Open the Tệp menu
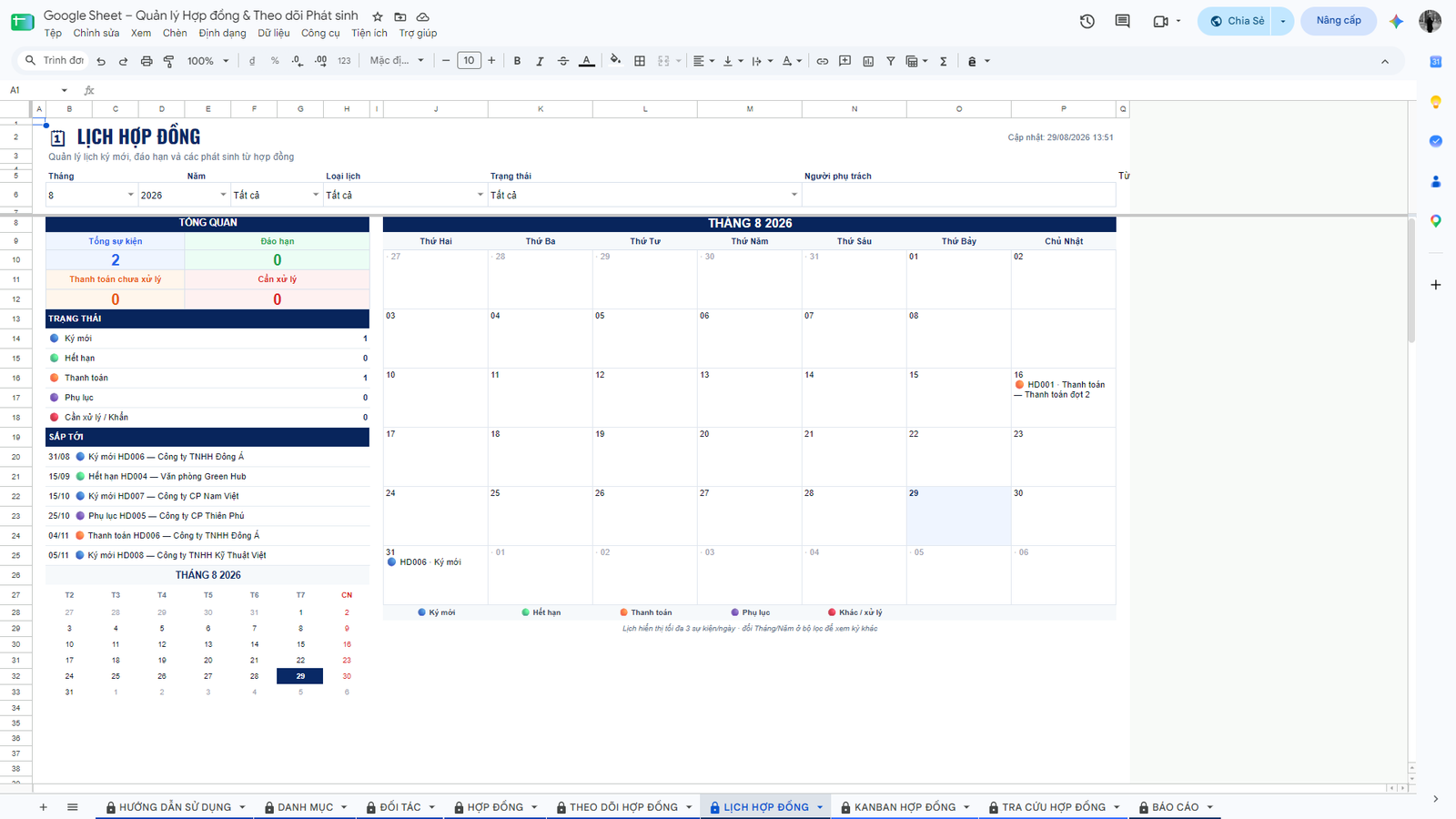Image resolution: width=1456 pixels, height=819 pixels. tap(53, 33)
